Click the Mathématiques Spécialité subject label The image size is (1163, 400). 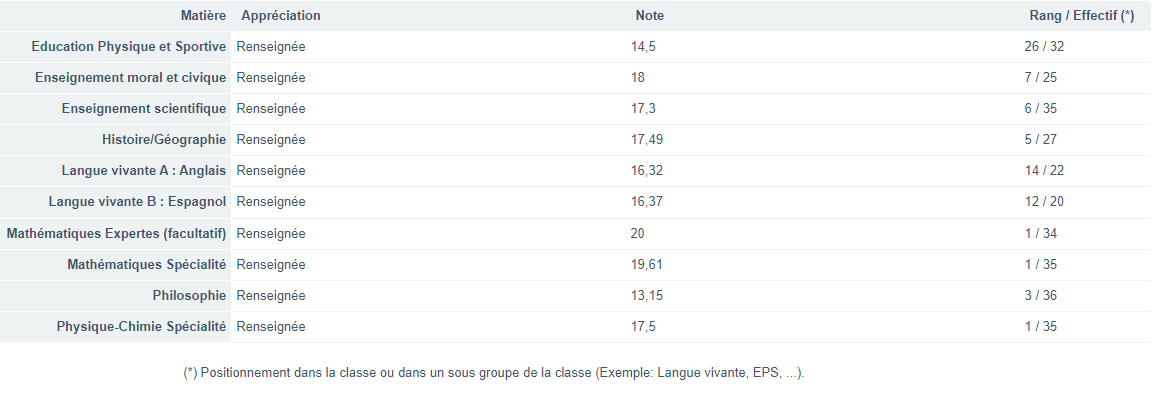147,264
